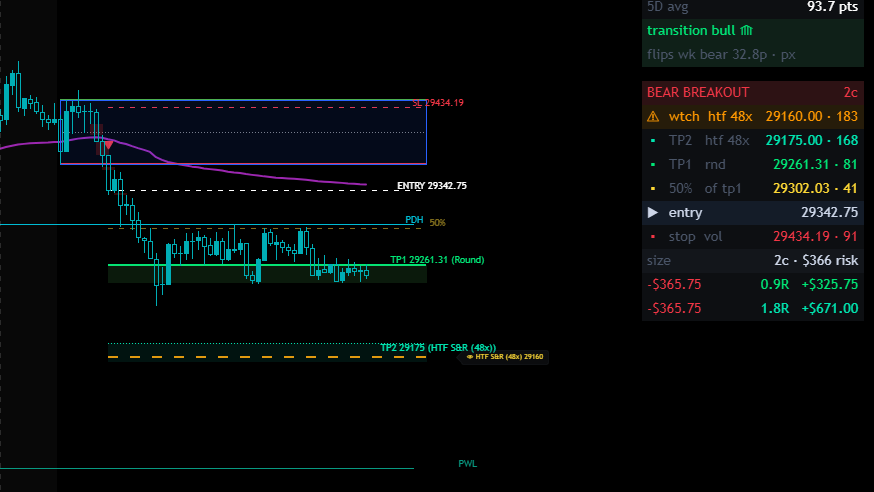Image resolution: width=874 pixels, height=492 pixels.
Task: Click the warning triangle icon beside wtch
Action: [653, 117]
